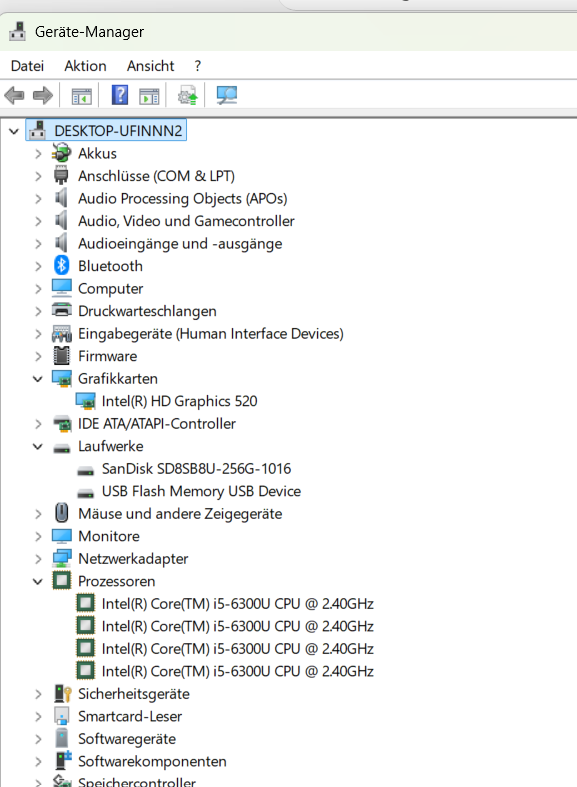Collapse the DESKTOP-UFINNN2 root node
577x787 pixels.
coord(14,132)
